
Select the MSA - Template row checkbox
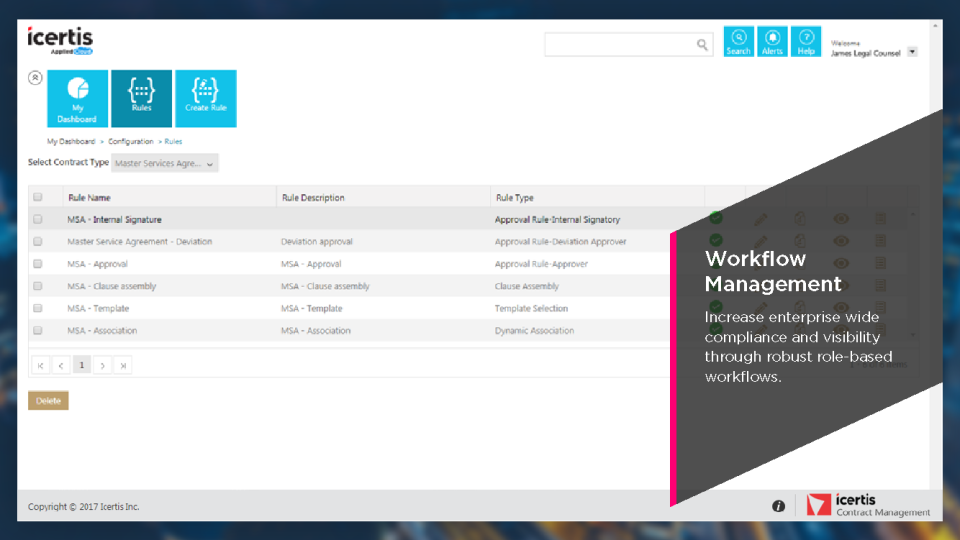pos(38,308)
